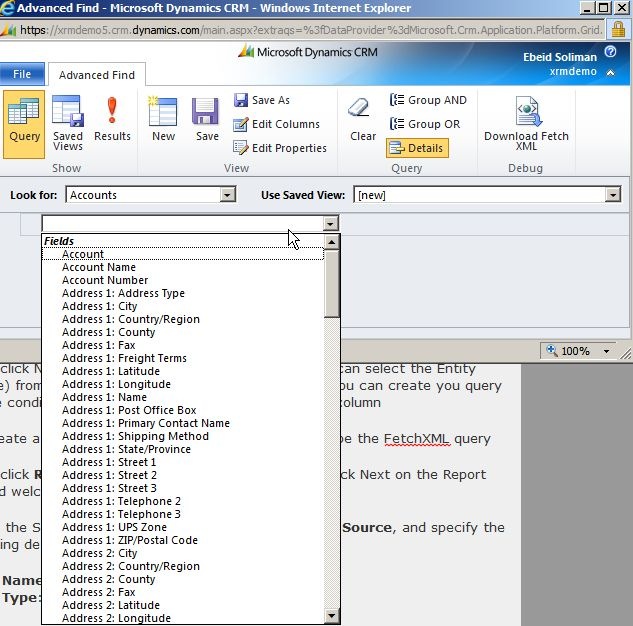
Task: Click Save As in the ribbon
Action: pyautogui.click(x=262, y=100)
